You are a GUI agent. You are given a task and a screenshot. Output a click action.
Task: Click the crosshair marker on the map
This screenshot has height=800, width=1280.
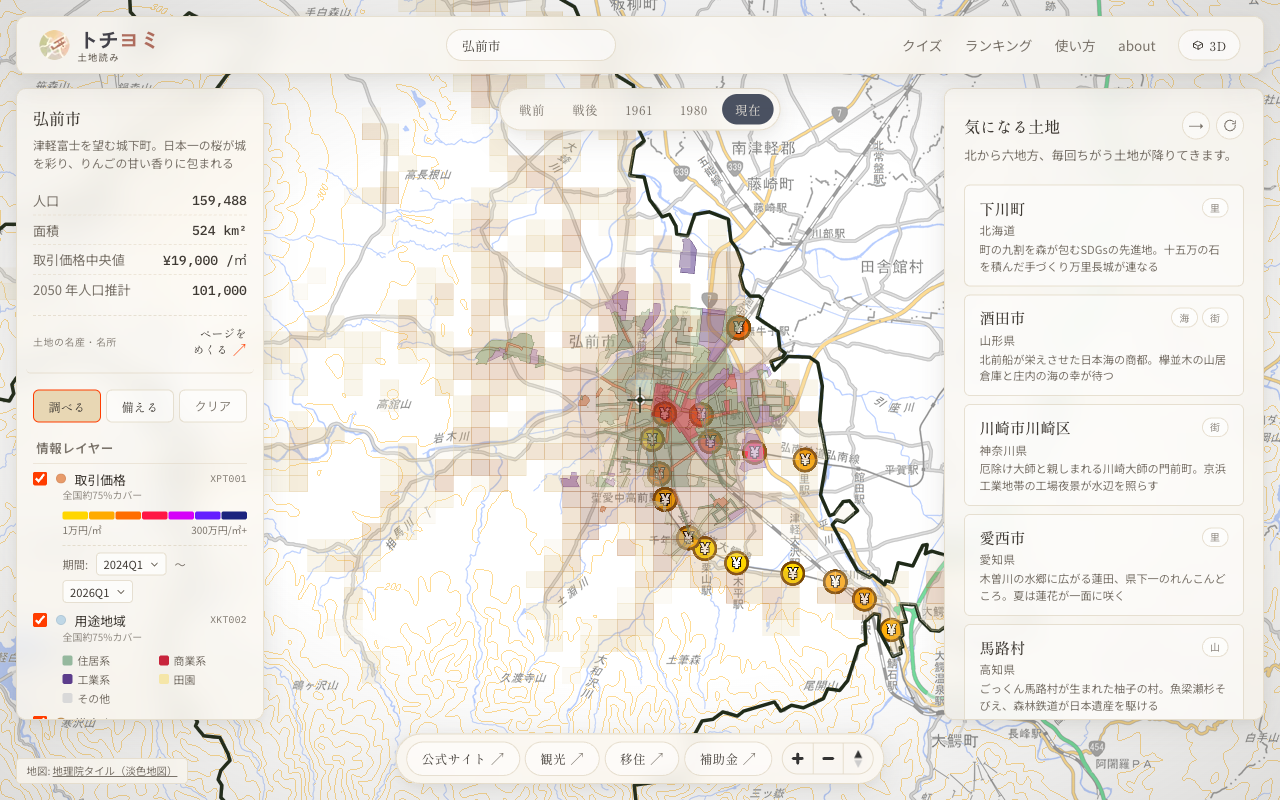640,400
